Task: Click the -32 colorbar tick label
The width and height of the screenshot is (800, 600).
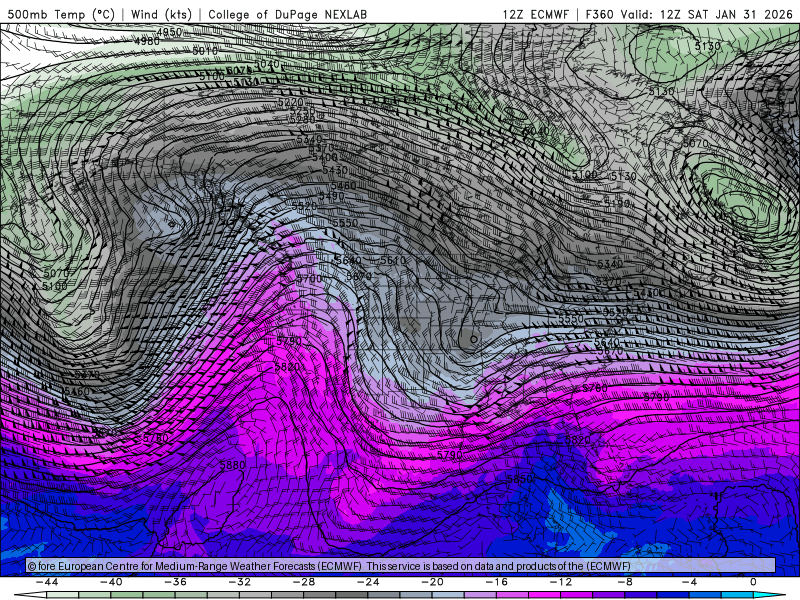Action: pos(240,582)
